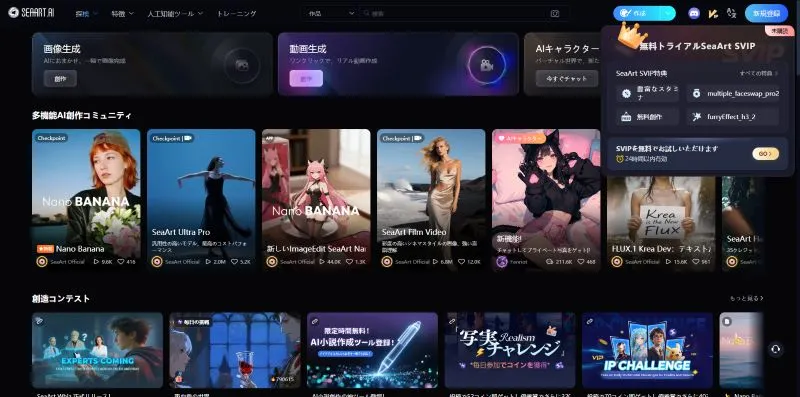
Task: Click the alarm clock icon in SVIP trial
Action: click(619, 159)
